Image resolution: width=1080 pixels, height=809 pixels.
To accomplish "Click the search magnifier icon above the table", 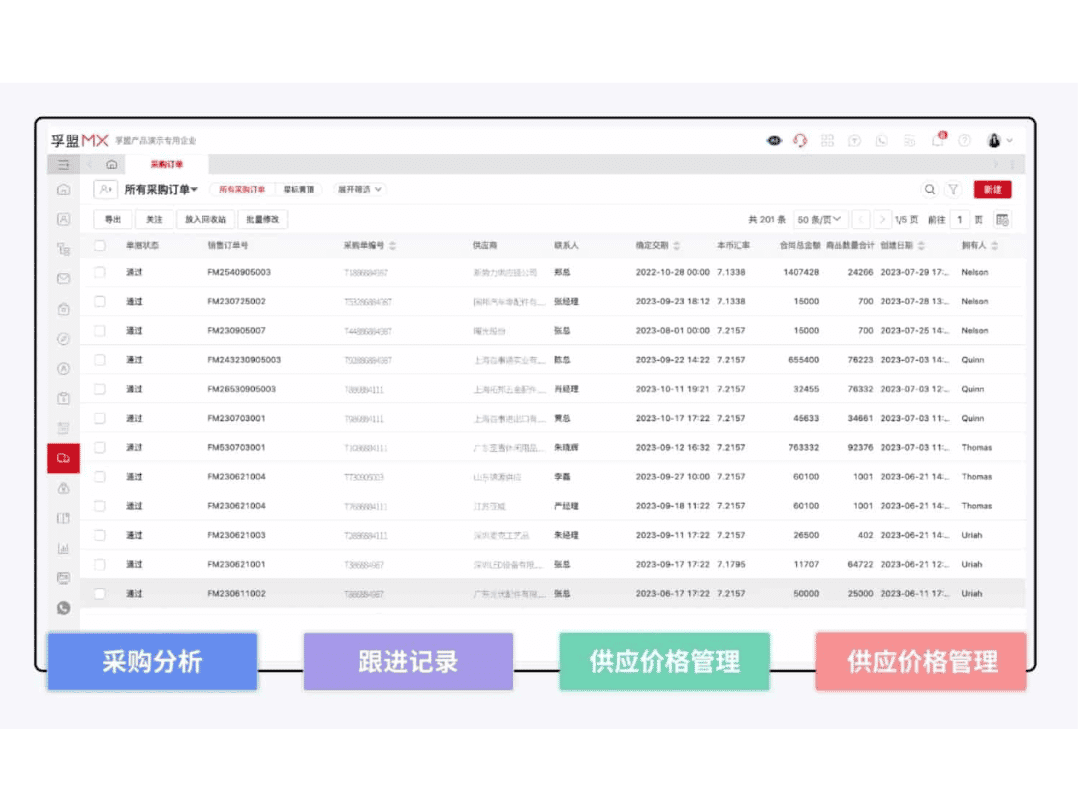I will [930, 189].
